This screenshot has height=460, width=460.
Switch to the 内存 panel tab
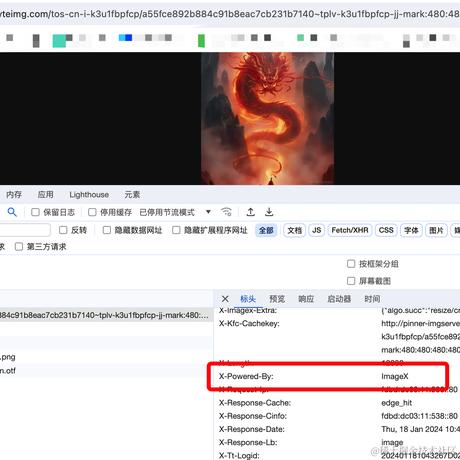(x=14, y=195)
